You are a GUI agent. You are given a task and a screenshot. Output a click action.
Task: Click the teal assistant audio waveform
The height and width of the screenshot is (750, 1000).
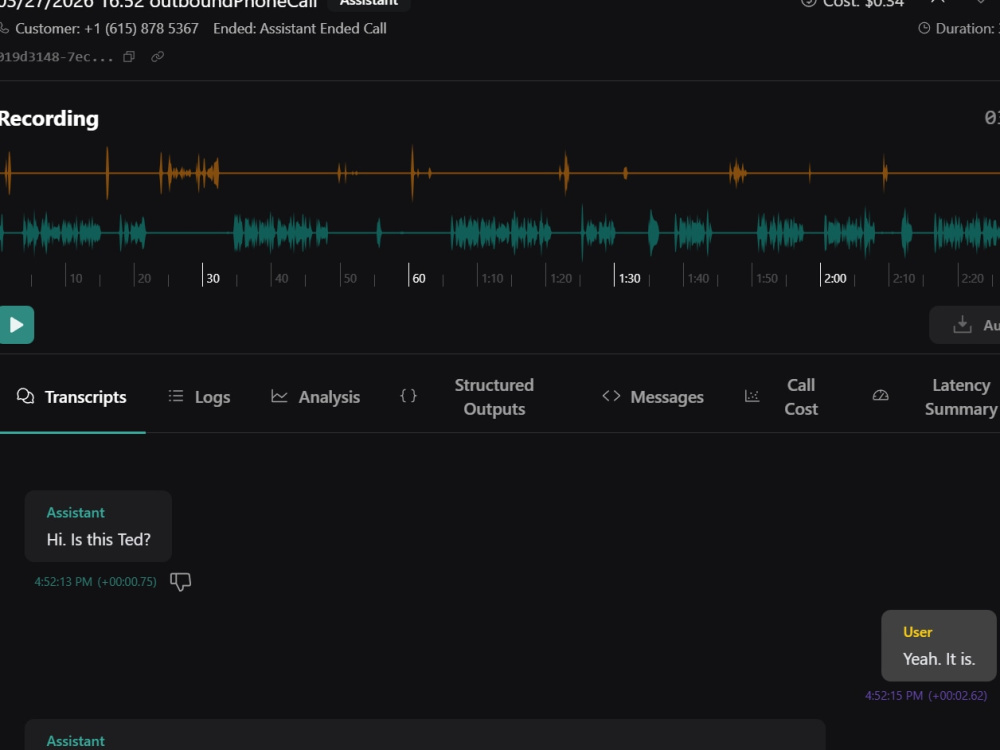pyautogui.click(x=500, y=233)
